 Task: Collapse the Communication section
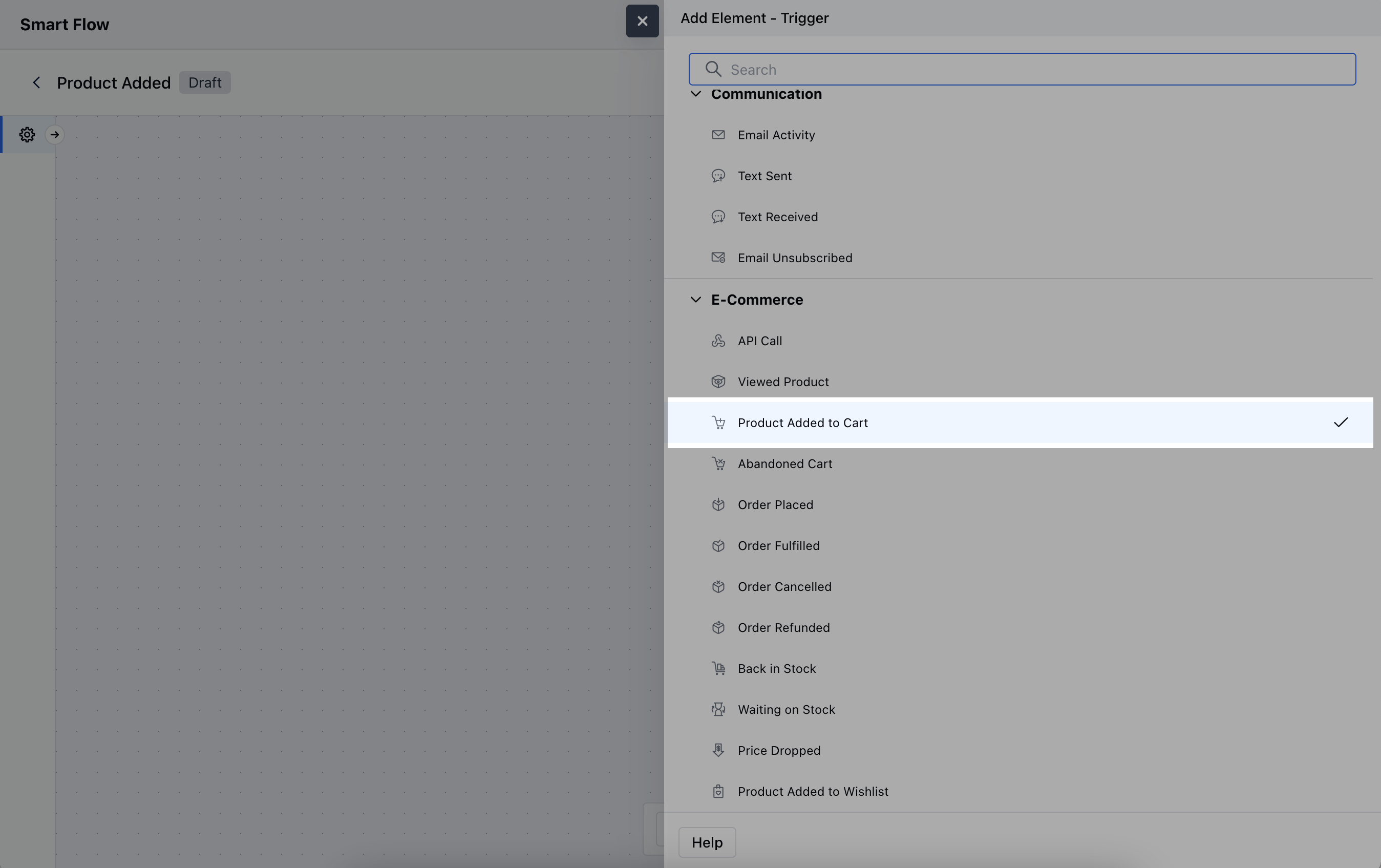pos(696,94)
